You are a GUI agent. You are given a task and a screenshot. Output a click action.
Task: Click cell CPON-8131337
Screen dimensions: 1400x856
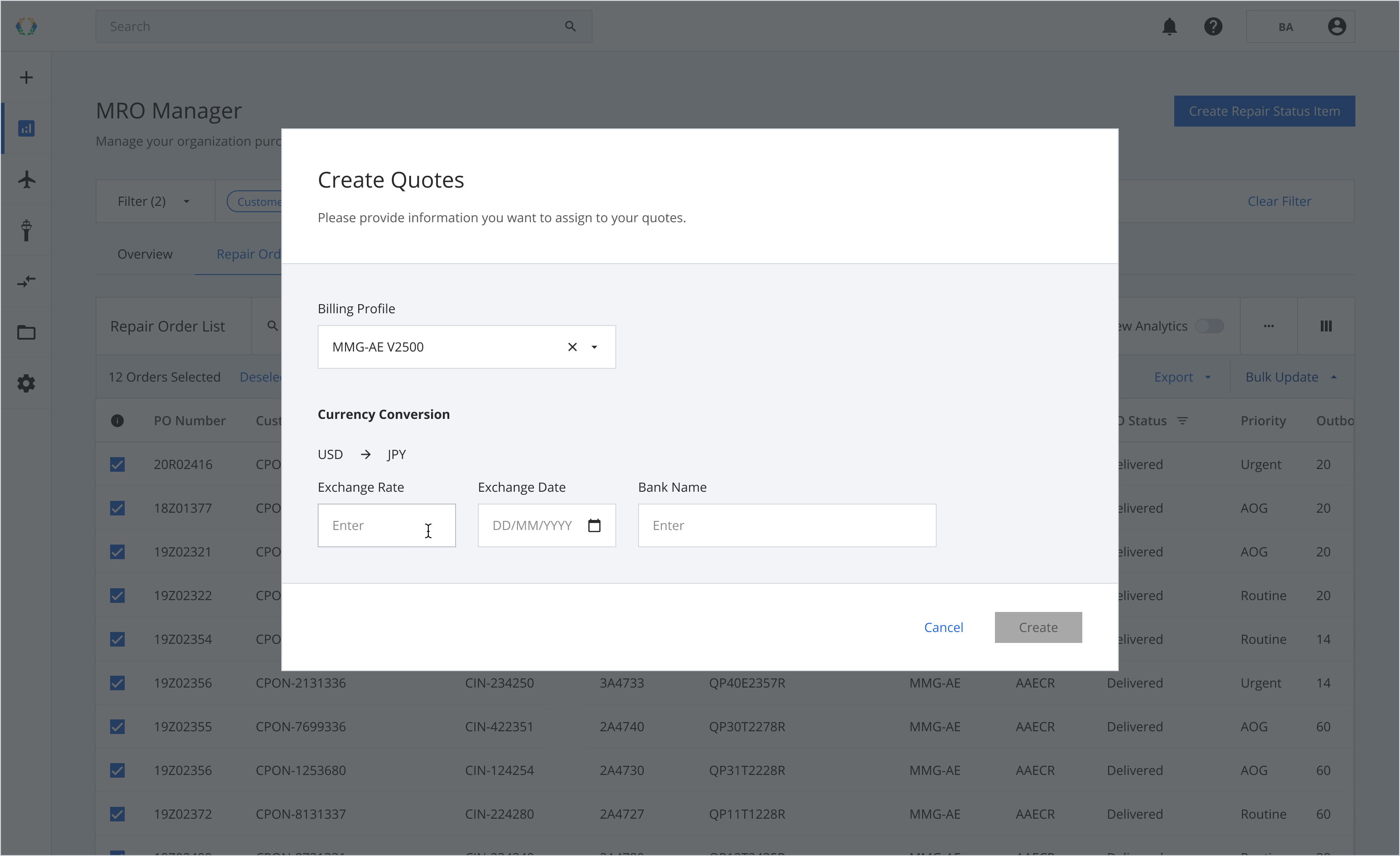[x=300, y=814]
